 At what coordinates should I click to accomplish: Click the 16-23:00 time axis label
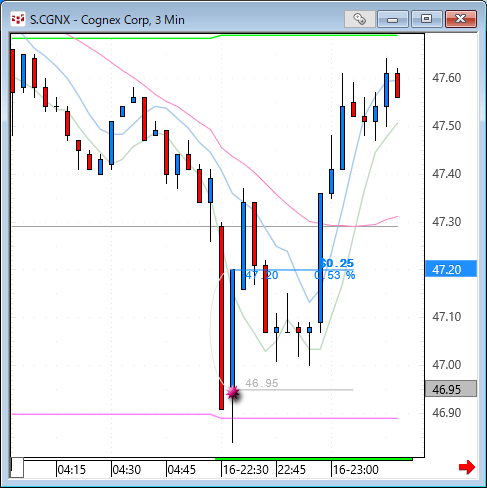[356, 470]
